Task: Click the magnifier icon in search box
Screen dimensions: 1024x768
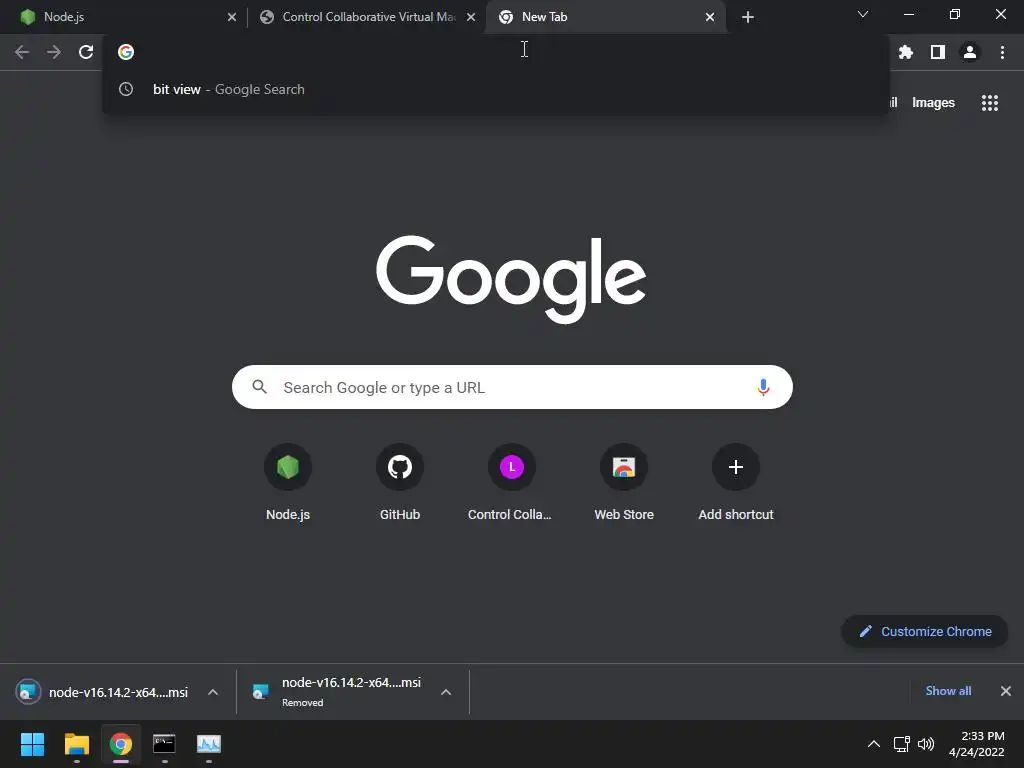Action: point(259,387)
